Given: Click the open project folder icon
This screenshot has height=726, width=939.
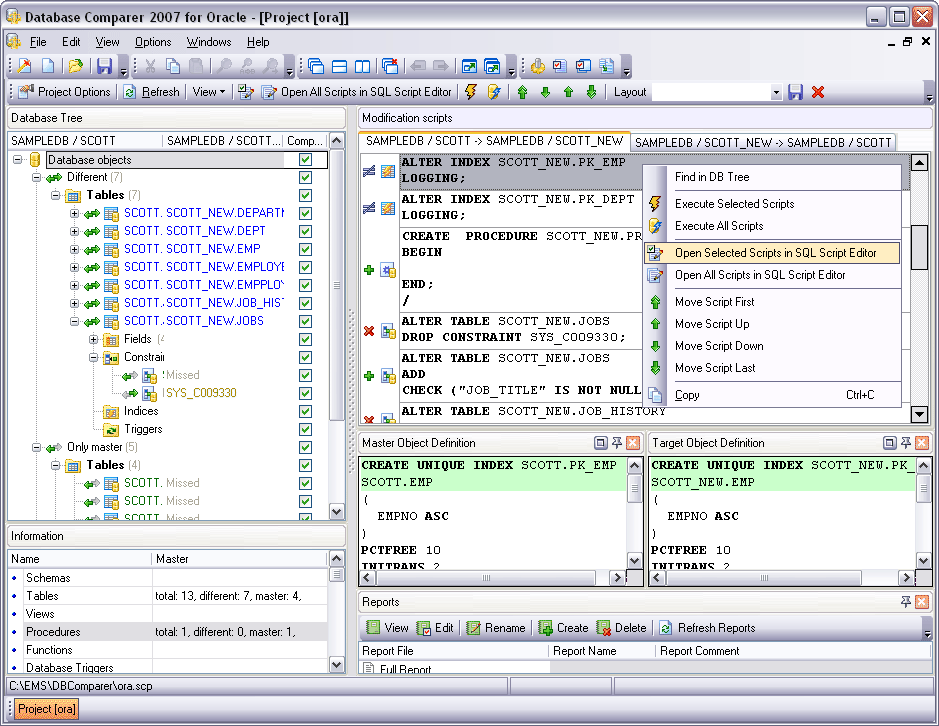Looking at the screenshot, I should [75, 66].
